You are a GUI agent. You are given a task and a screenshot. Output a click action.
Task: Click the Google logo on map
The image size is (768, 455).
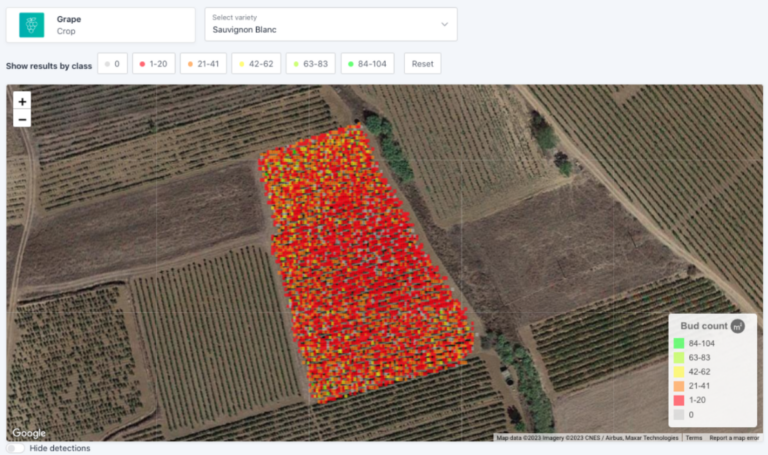pos(28,433)
